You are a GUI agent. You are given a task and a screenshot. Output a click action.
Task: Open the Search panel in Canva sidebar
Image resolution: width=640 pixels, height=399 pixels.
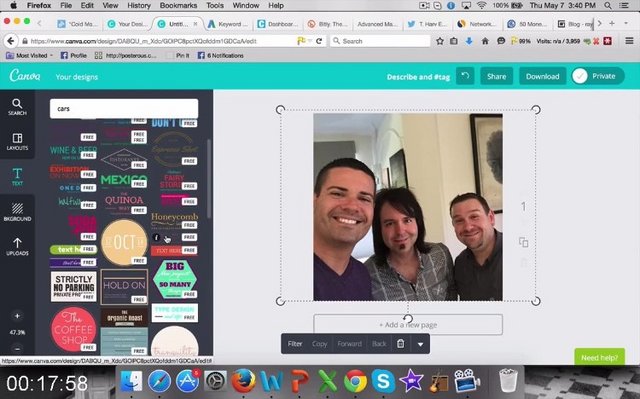click(x=17, y=107)
